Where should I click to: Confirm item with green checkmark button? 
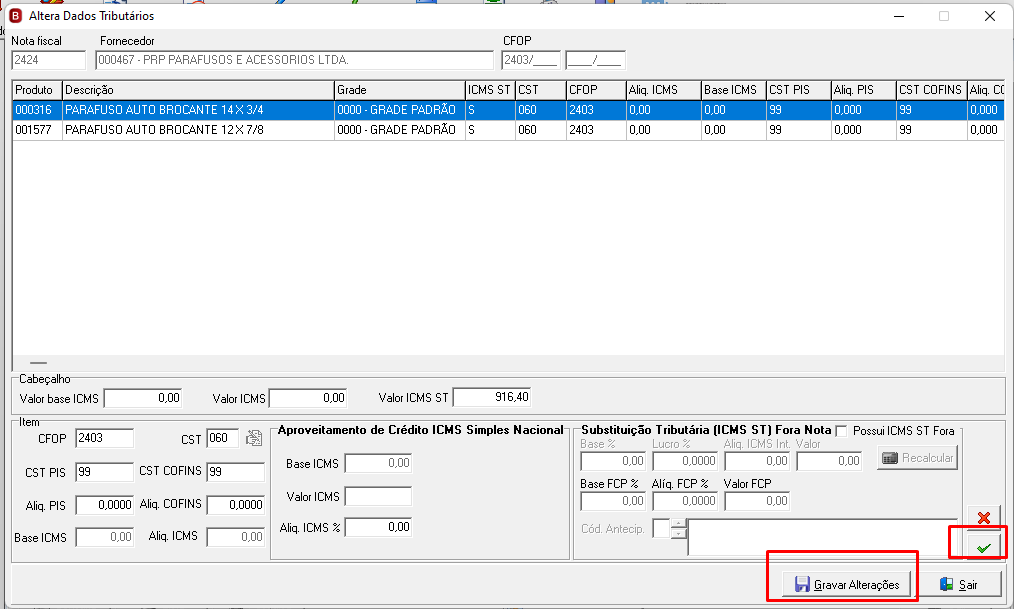(984, 548)
